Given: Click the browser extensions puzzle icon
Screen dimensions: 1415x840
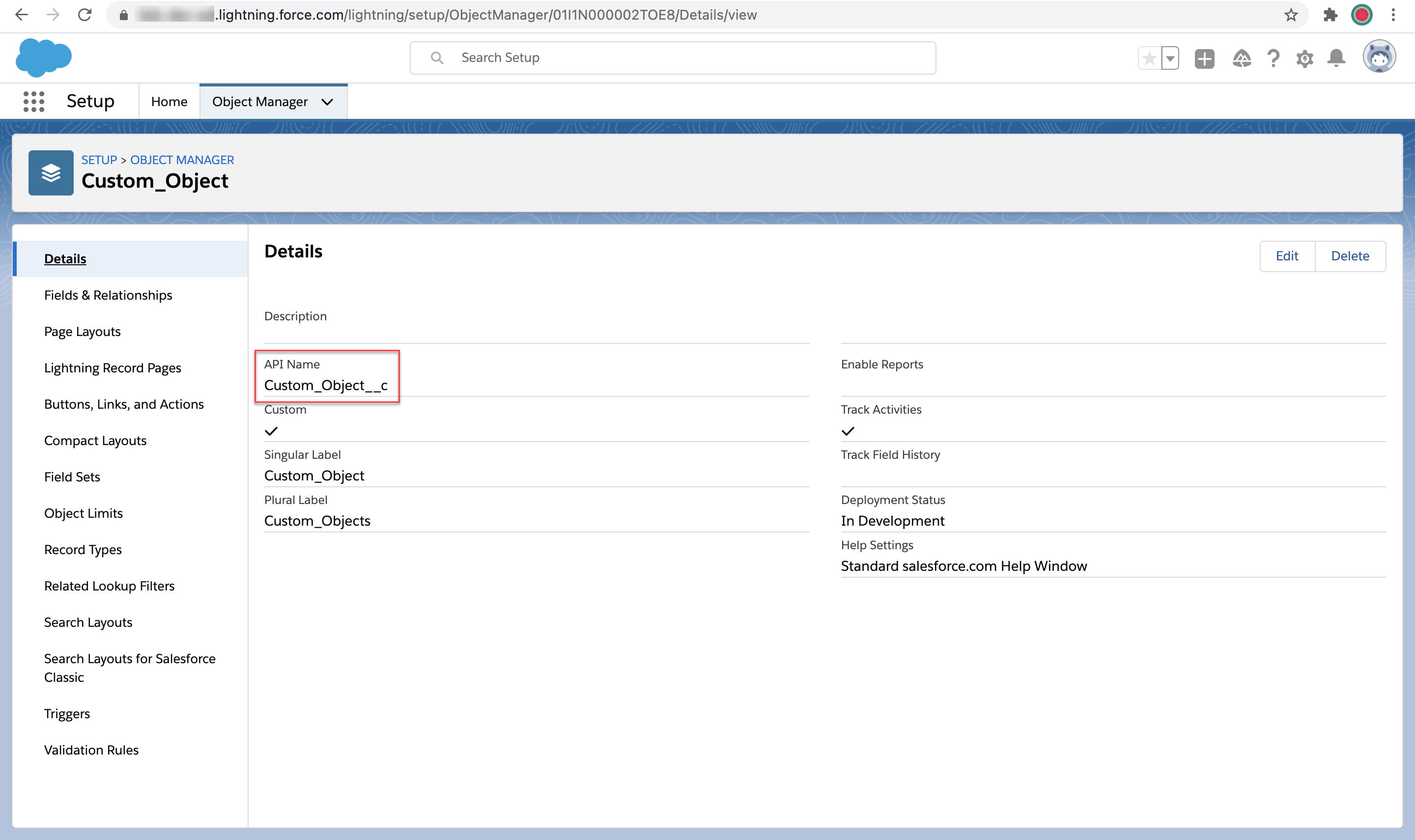Looking at the screenshot, I should (1330, 15).
